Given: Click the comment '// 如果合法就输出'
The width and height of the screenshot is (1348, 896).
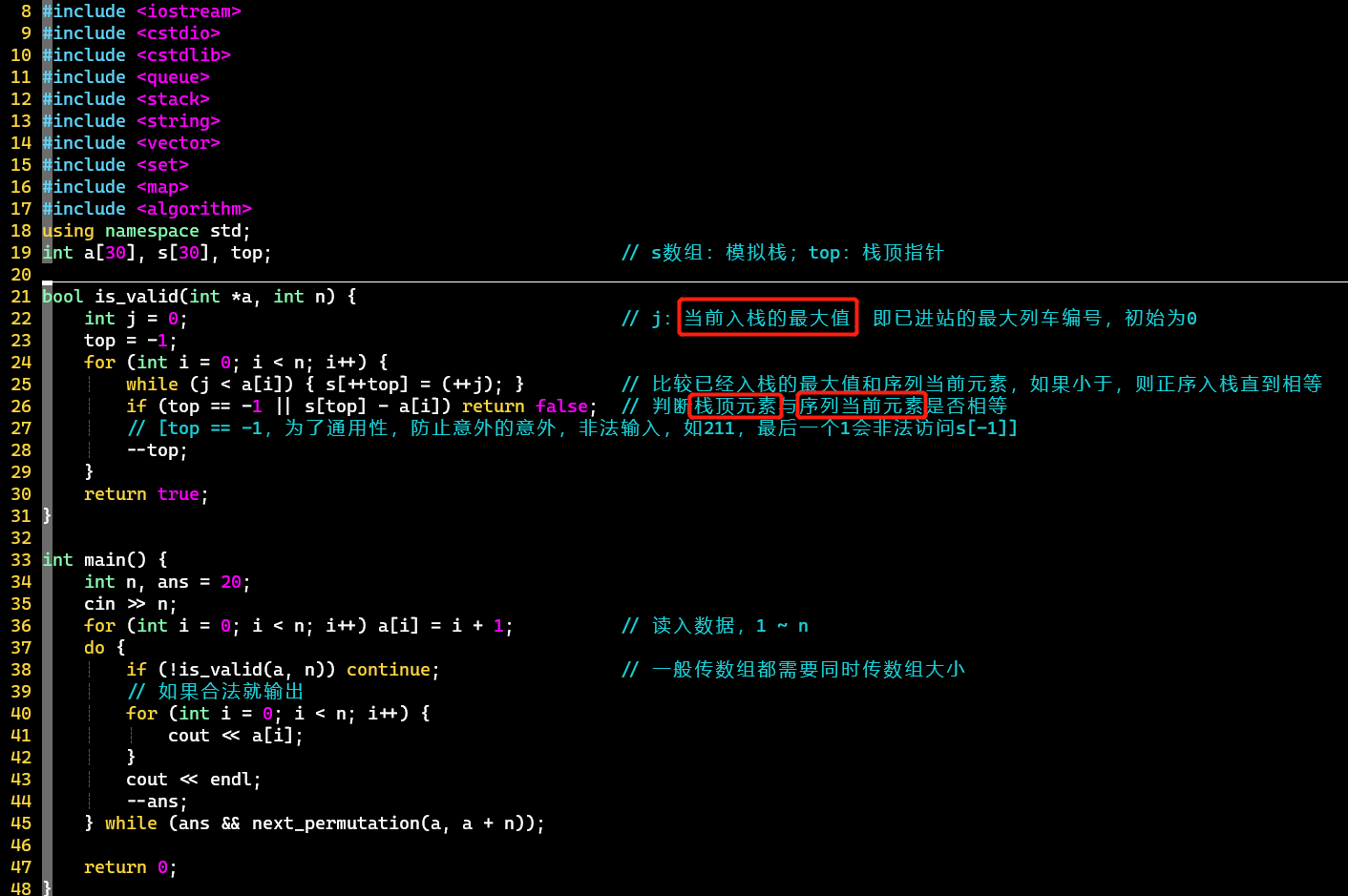Looking at the screenshot, I should point(215,692).
